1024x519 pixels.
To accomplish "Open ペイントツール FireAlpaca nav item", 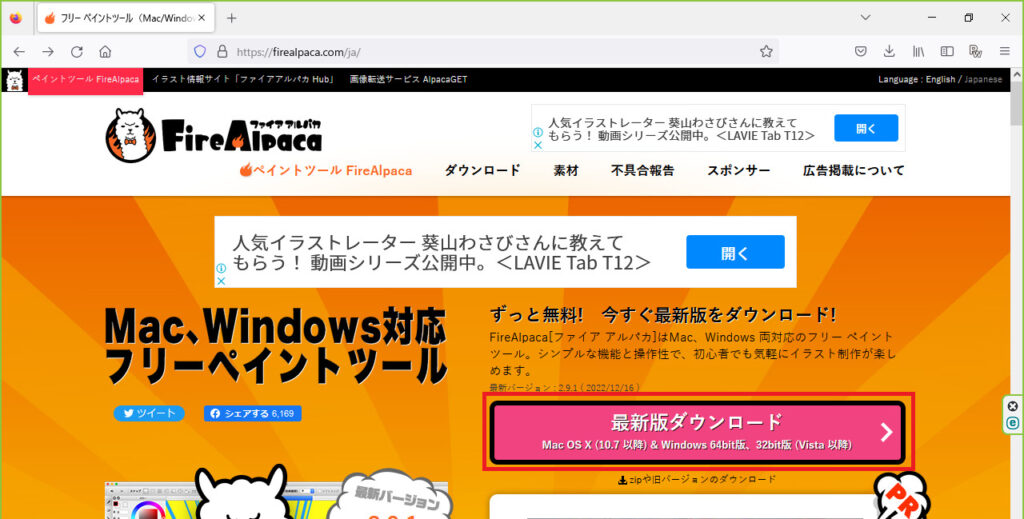I will [x=326, y=170].
